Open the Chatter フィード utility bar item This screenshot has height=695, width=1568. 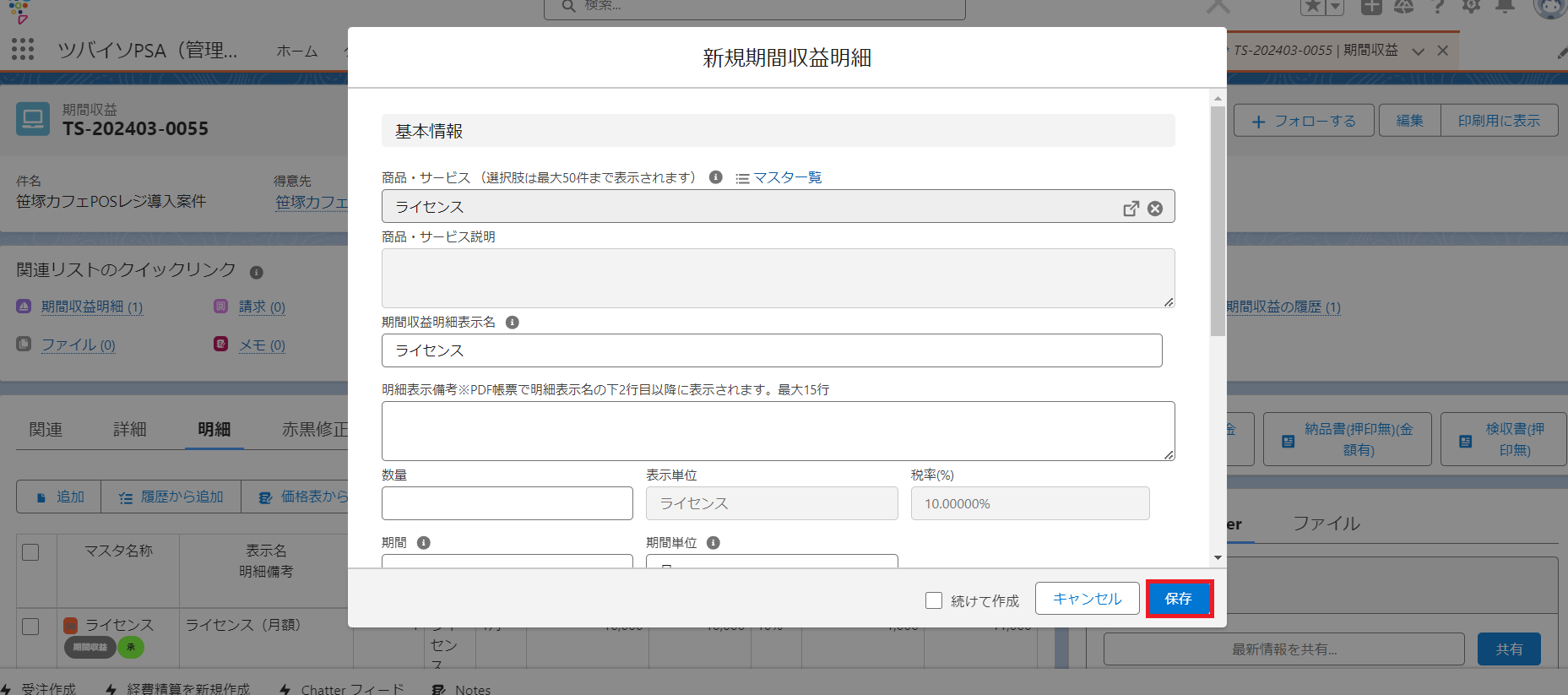click(x=342, y=688)
